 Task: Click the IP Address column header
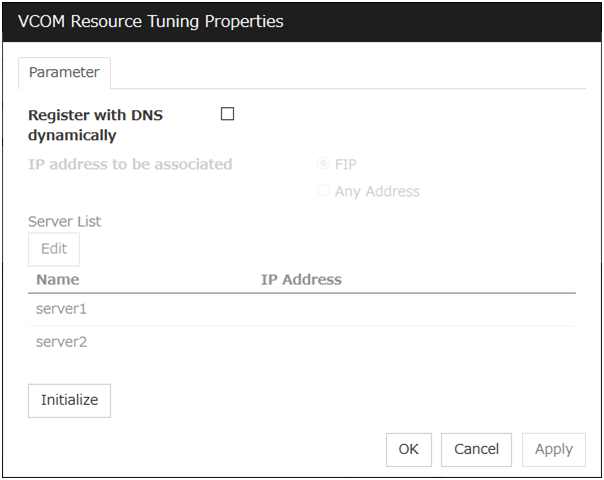pyautogui.click(x=301, y=280)
